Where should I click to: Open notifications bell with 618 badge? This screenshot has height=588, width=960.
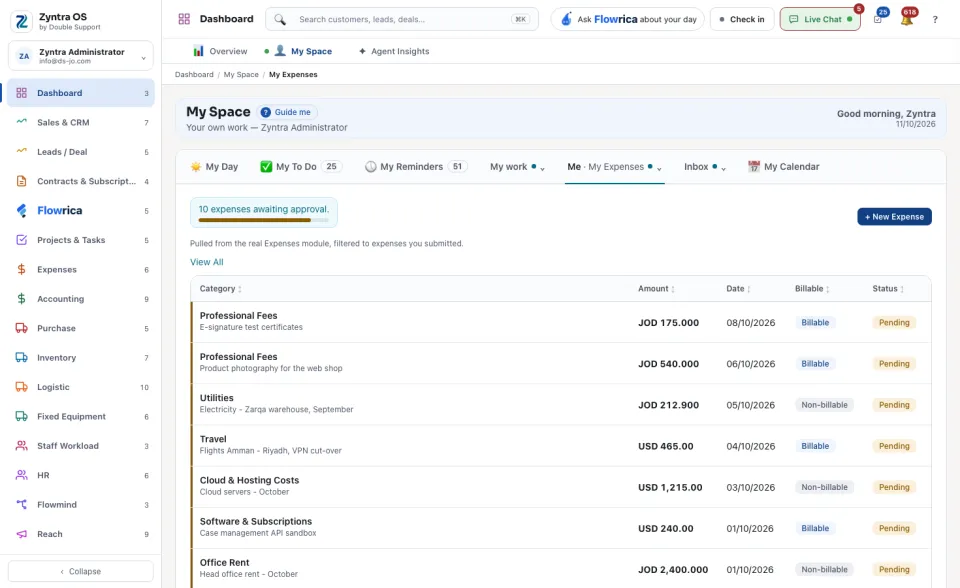tap(907, 19)
